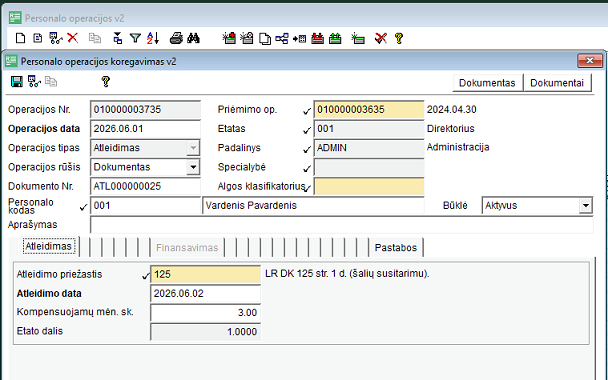Click the Operacijos data field 2026.06.01
608x380 pixels.
coord(145,129)
